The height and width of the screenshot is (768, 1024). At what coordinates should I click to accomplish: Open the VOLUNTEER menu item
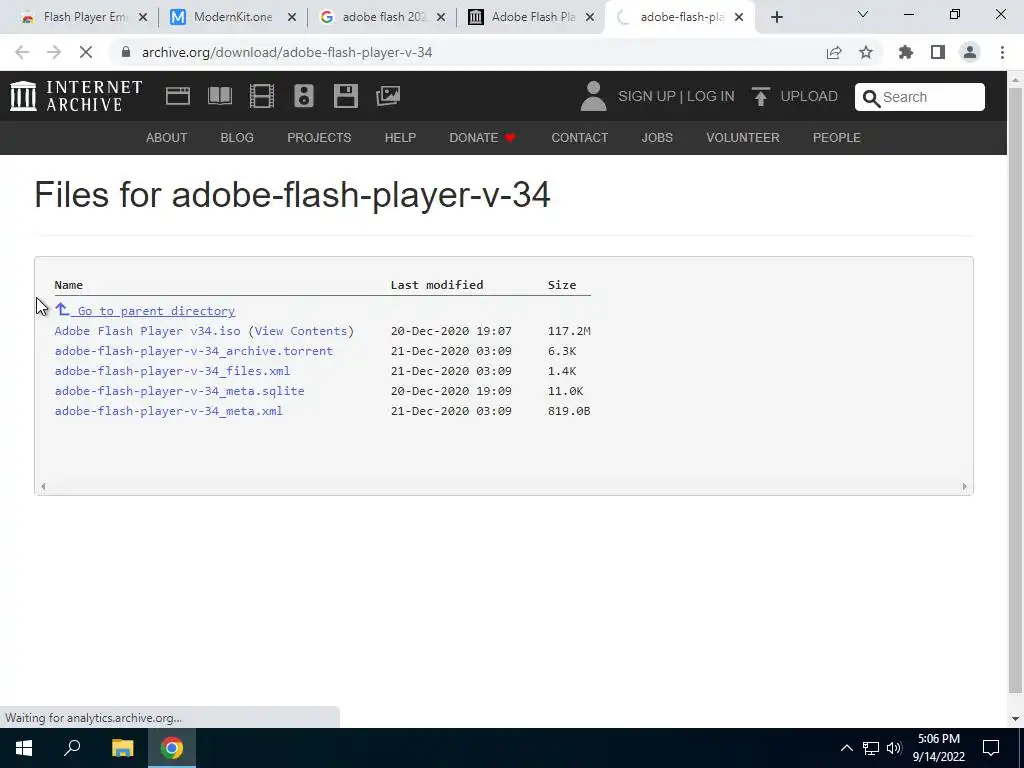743,138
